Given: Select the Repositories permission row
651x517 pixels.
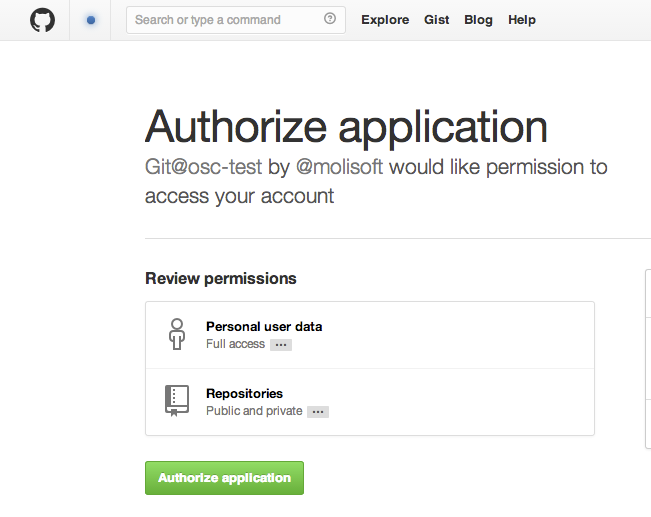Looking at the screenshot, I should tap(370, 402).
